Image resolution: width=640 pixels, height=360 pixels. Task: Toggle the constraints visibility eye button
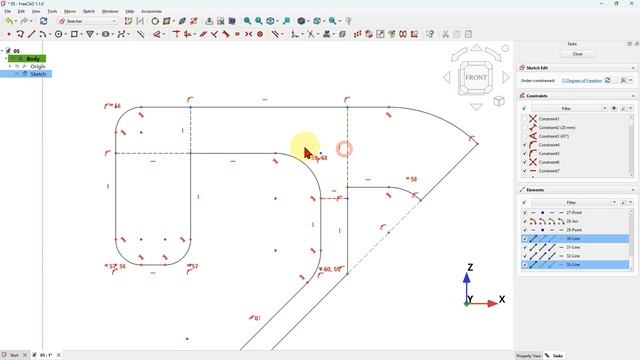pos(613,108)
